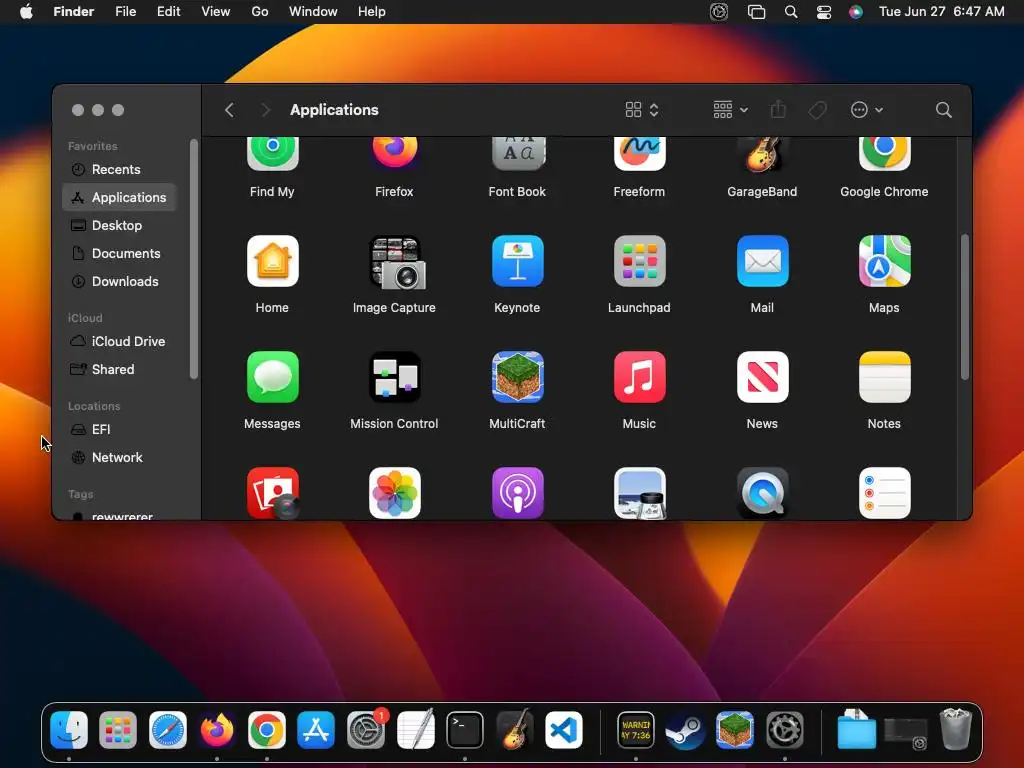Open Recents in the sidebar

point(119,169)
